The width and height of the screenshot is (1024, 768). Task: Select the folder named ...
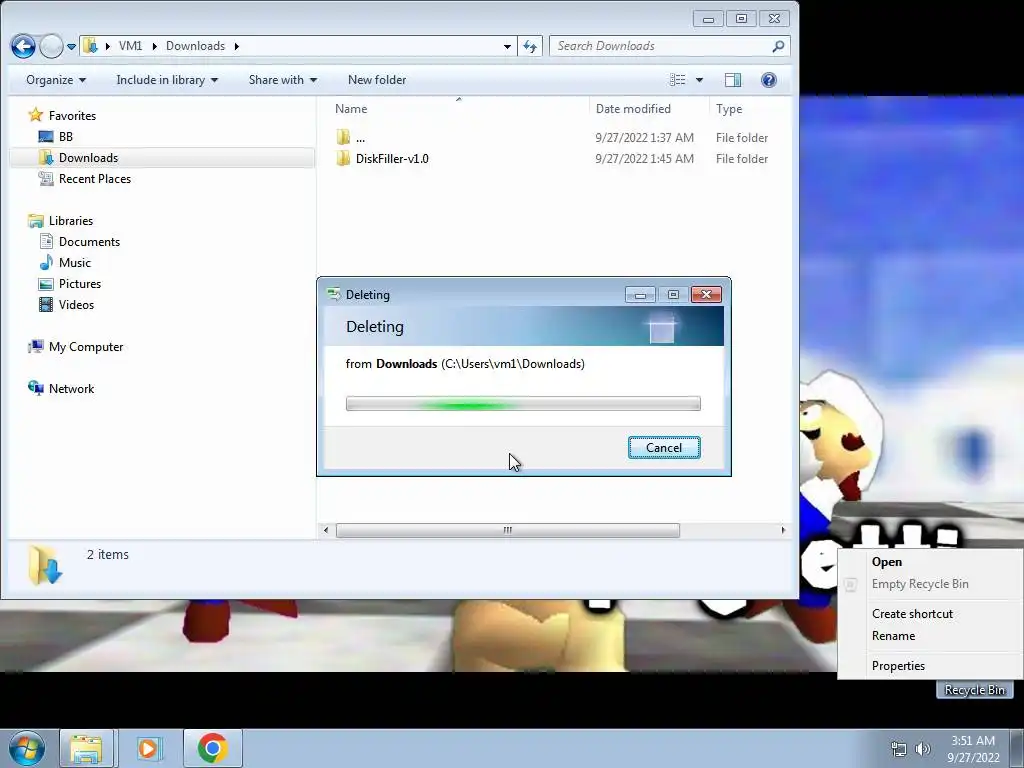[360, 138]
